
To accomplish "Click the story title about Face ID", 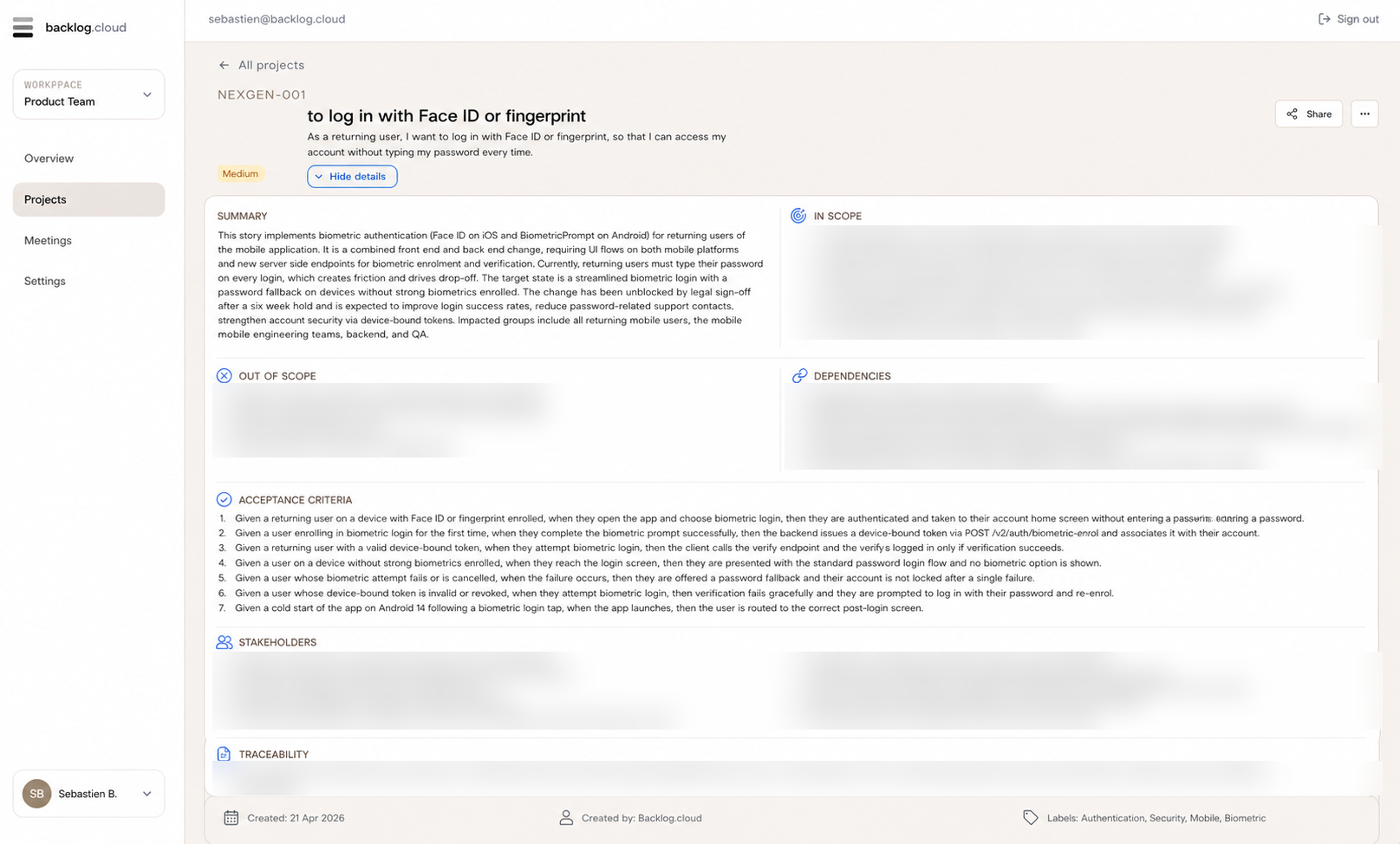I will 446,116.
